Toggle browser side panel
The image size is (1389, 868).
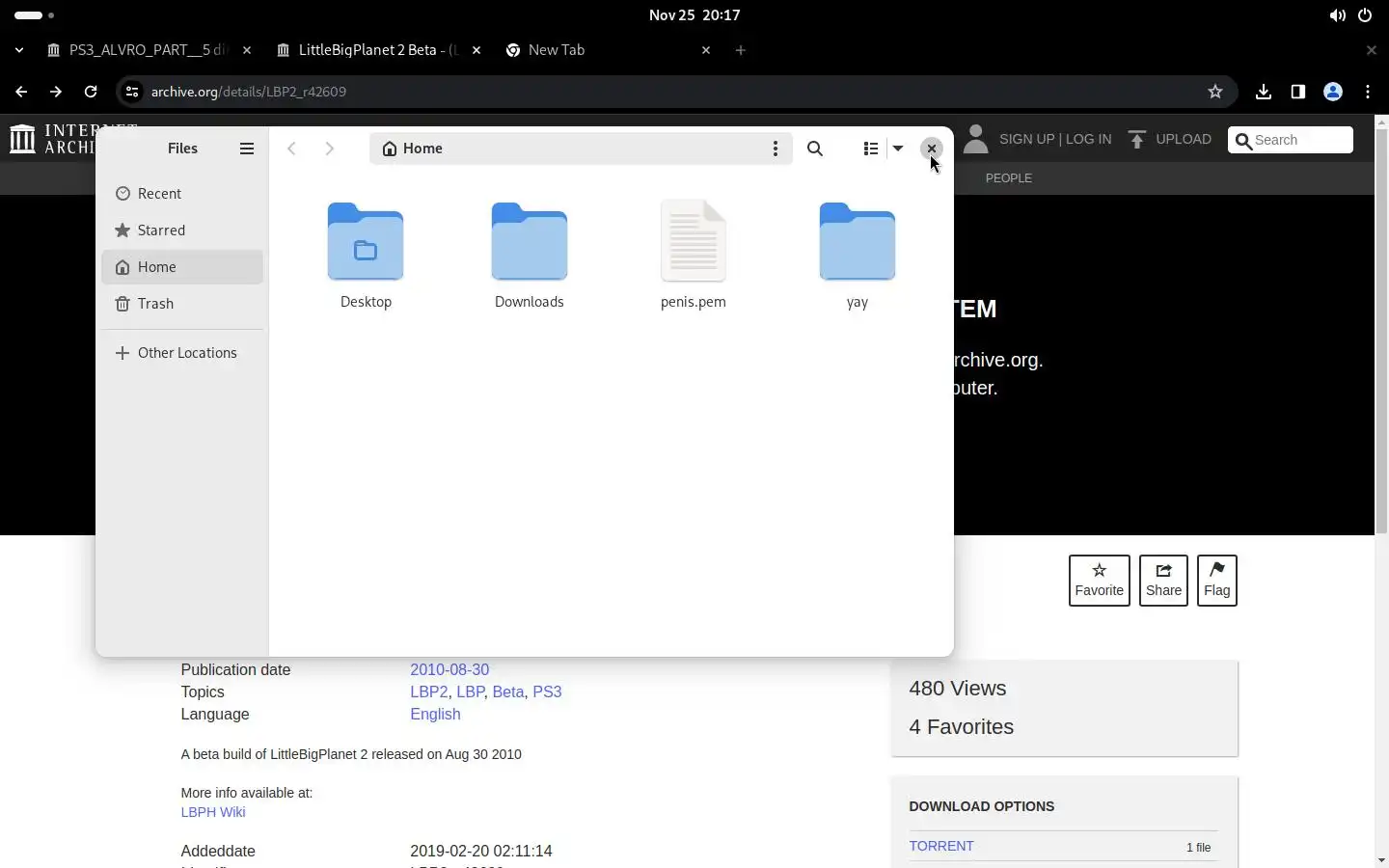(1298, 92)
